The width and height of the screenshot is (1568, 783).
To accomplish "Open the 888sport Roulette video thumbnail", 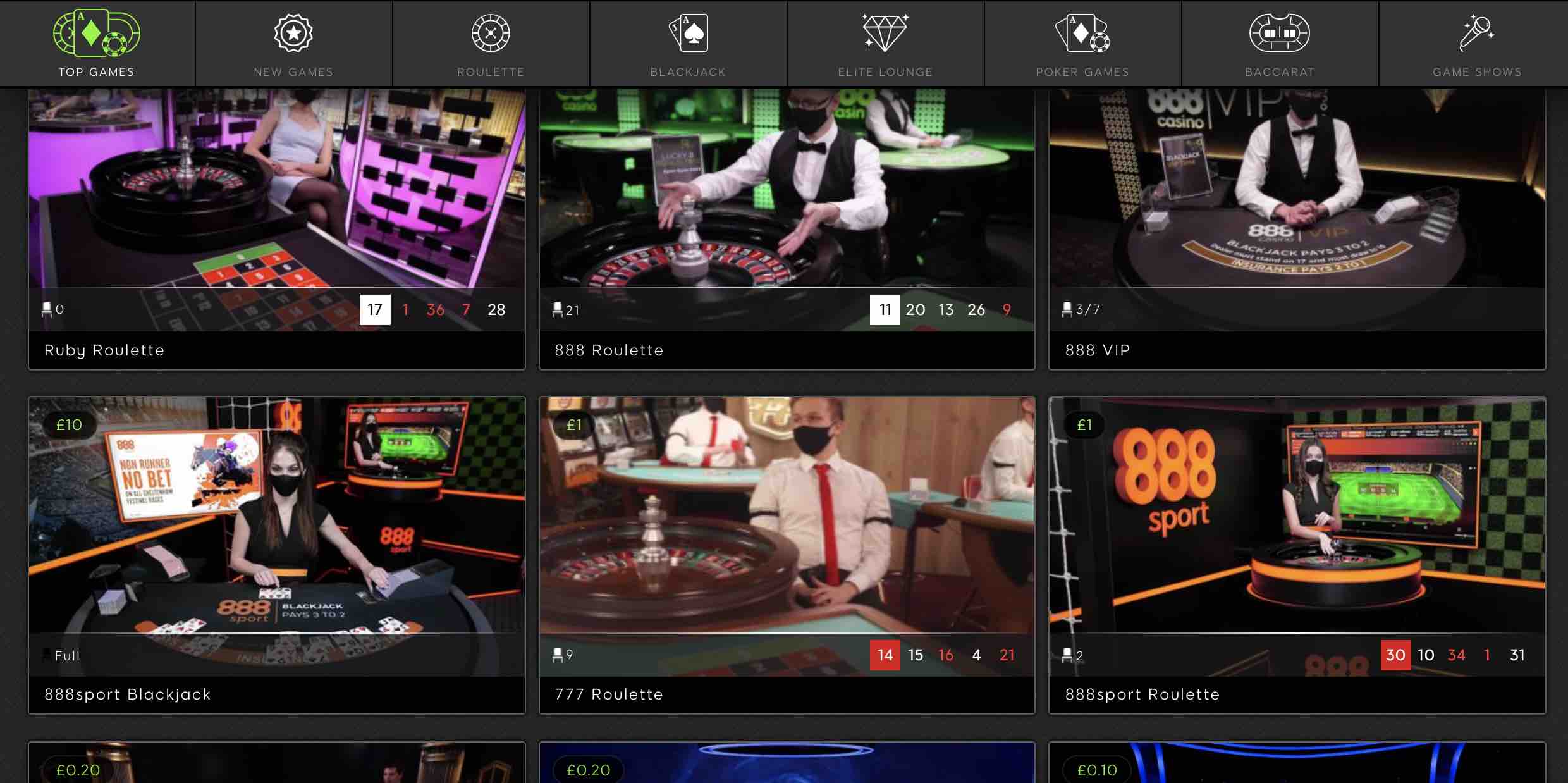I will tap(1297, 515).
